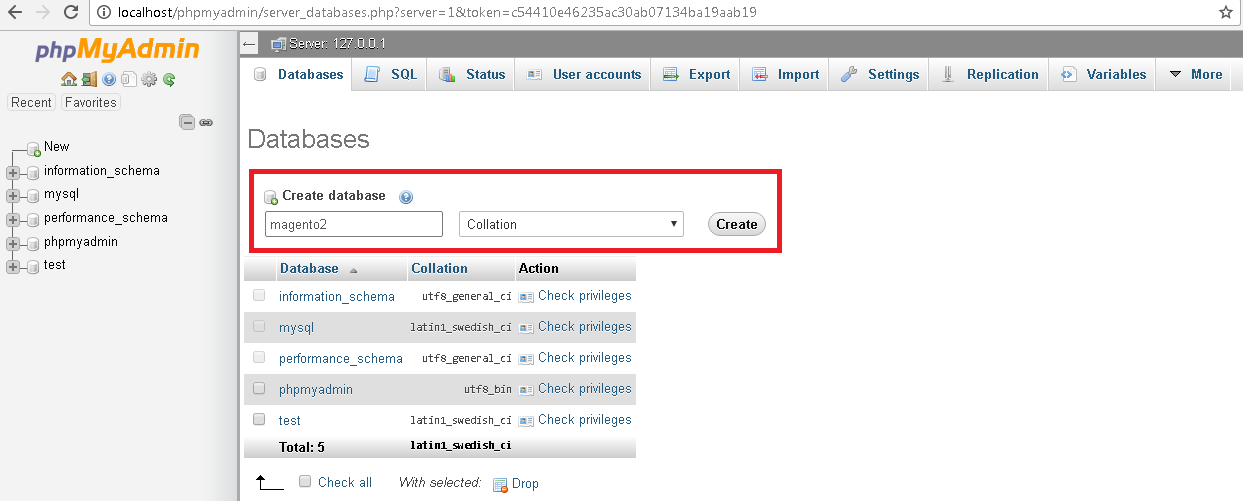The height and width of the screenshot is (501, 1243).
Task: Open the Replication tab
Action: [x=988, y=75]
